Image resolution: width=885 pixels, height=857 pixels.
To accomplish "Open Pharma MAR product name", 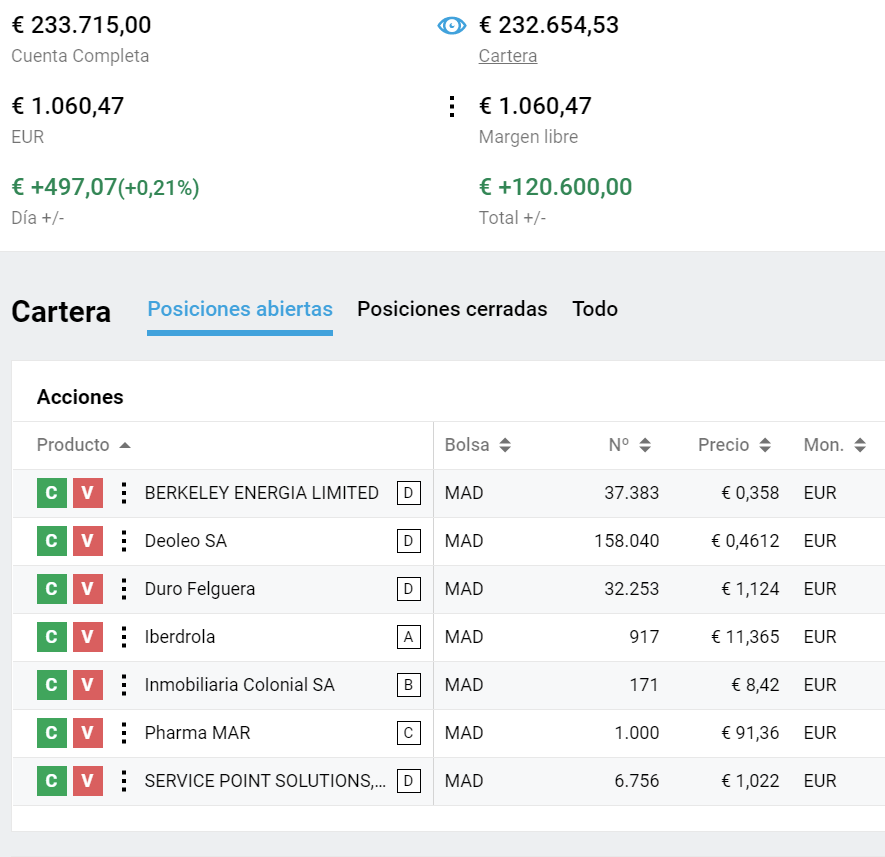I will 197,733.
